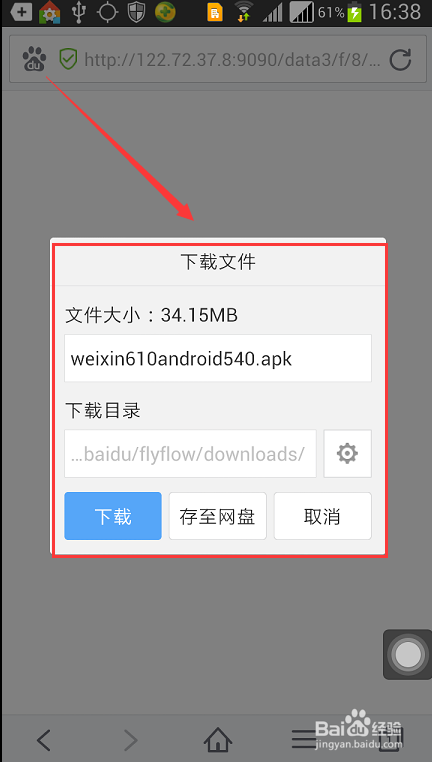Tap the WiFi signal status icon

click(243, 12)
